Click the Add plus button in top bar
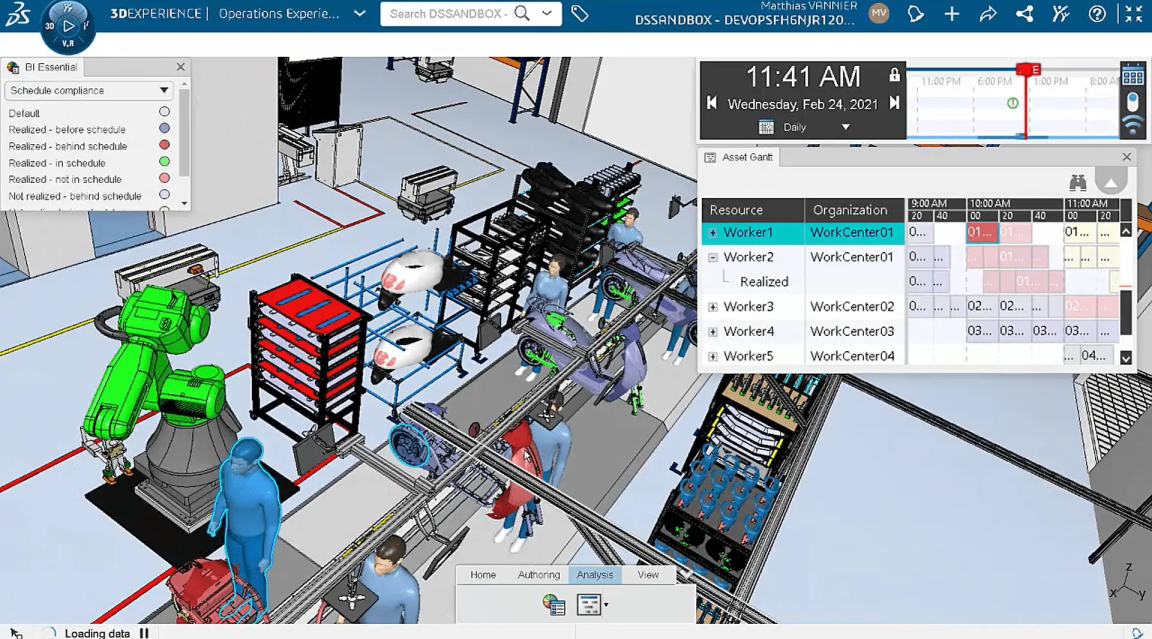The height and width of the screenshot is (639, 1152). [x=952, y=14]
